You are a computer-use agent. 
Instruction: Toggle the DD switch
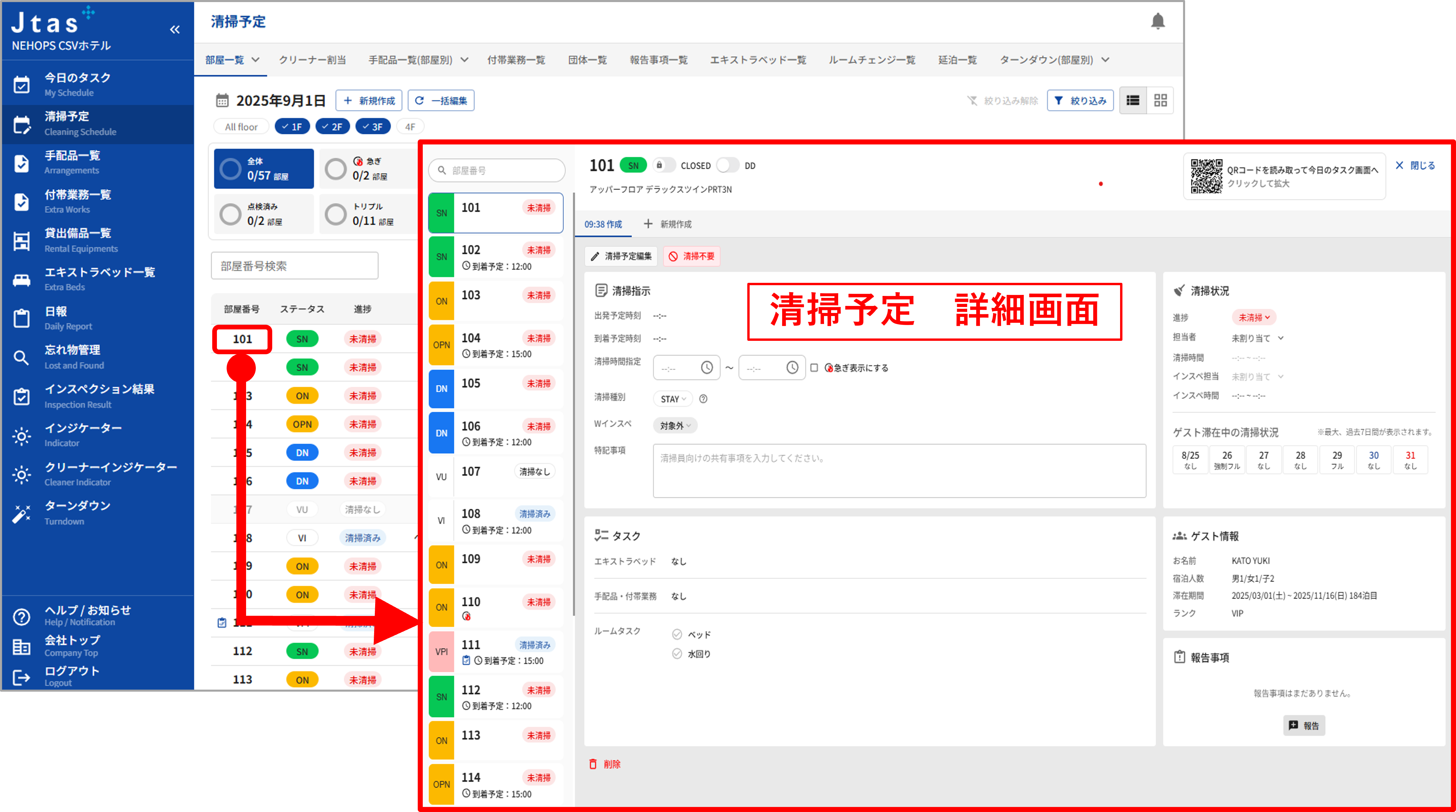click(727, 166)
